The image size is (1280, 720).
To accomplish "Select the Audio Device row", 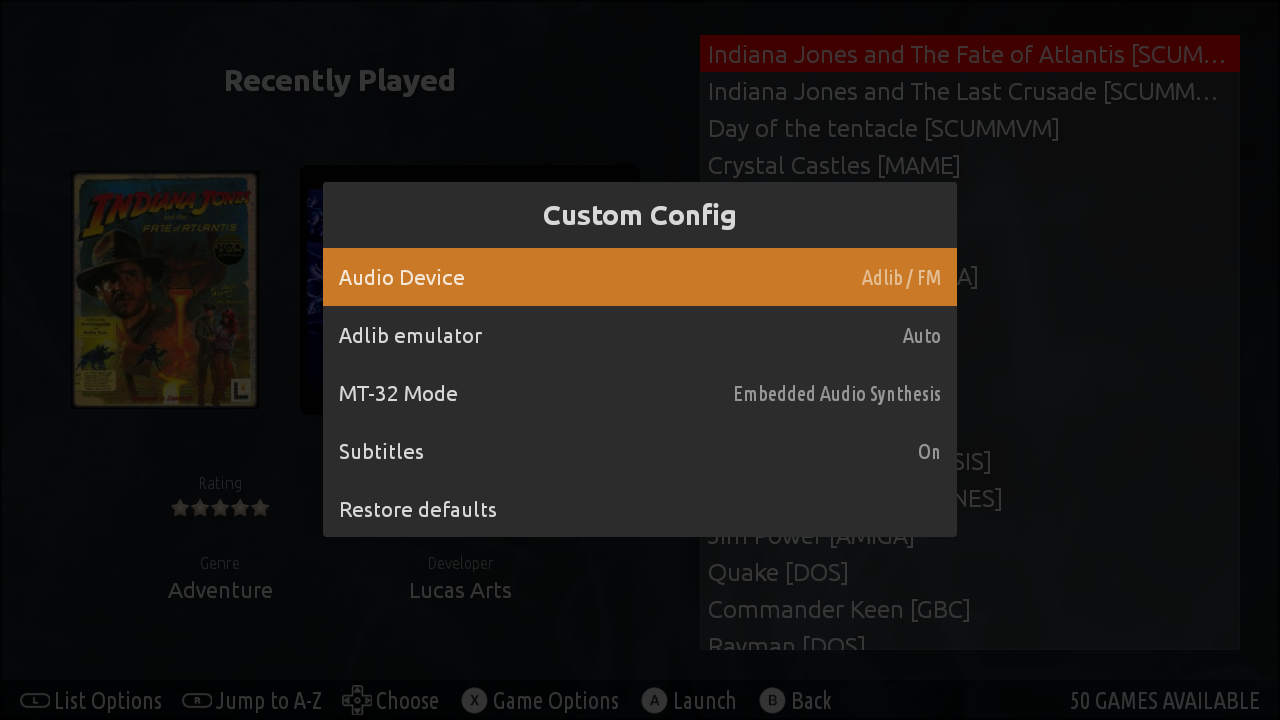I will [x=640, y=277].
